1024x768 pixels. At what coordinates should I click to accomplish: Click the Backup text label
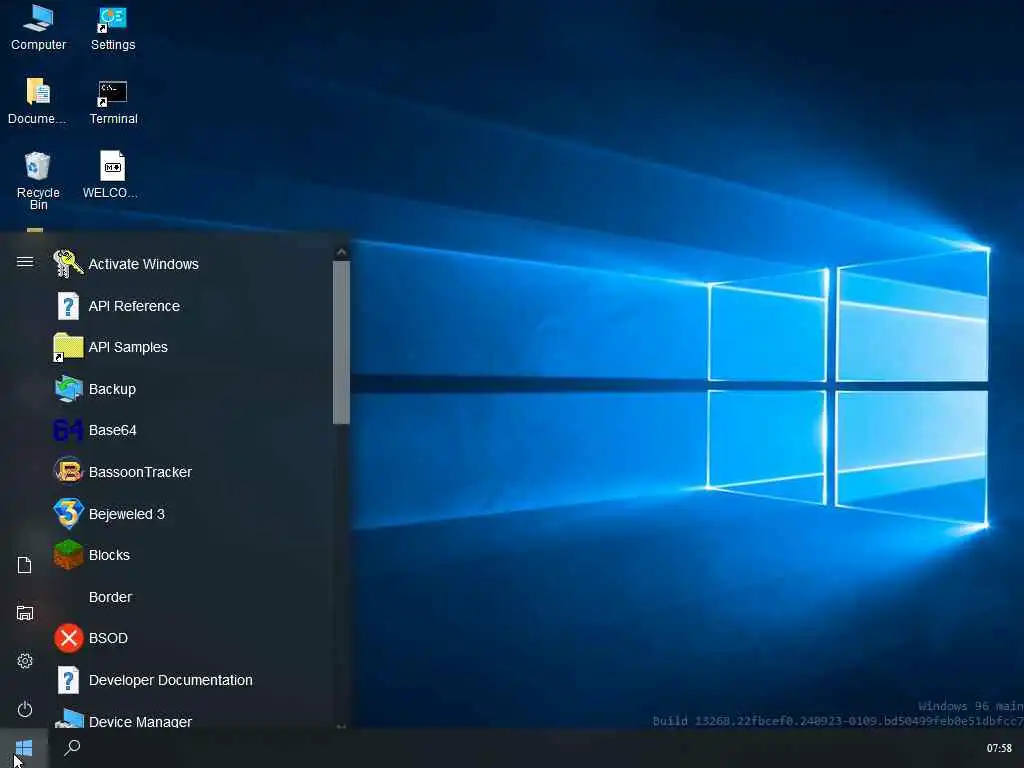pos(112,389)
